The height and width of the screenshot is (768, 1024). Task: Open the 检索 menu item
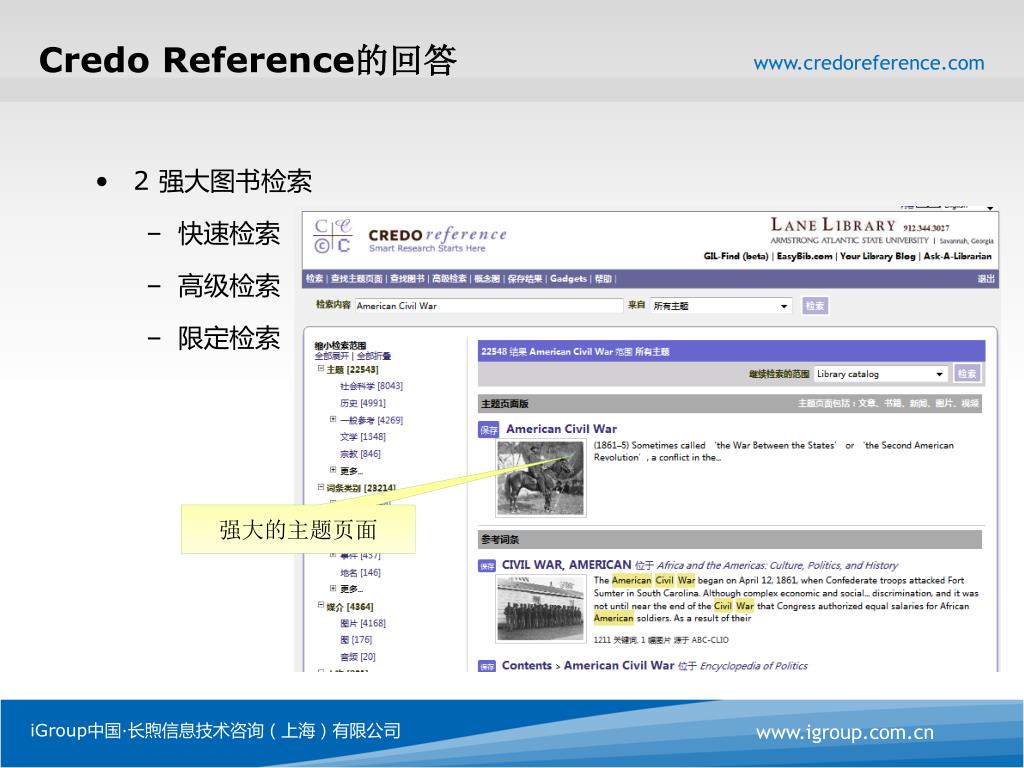coord(315,279)
